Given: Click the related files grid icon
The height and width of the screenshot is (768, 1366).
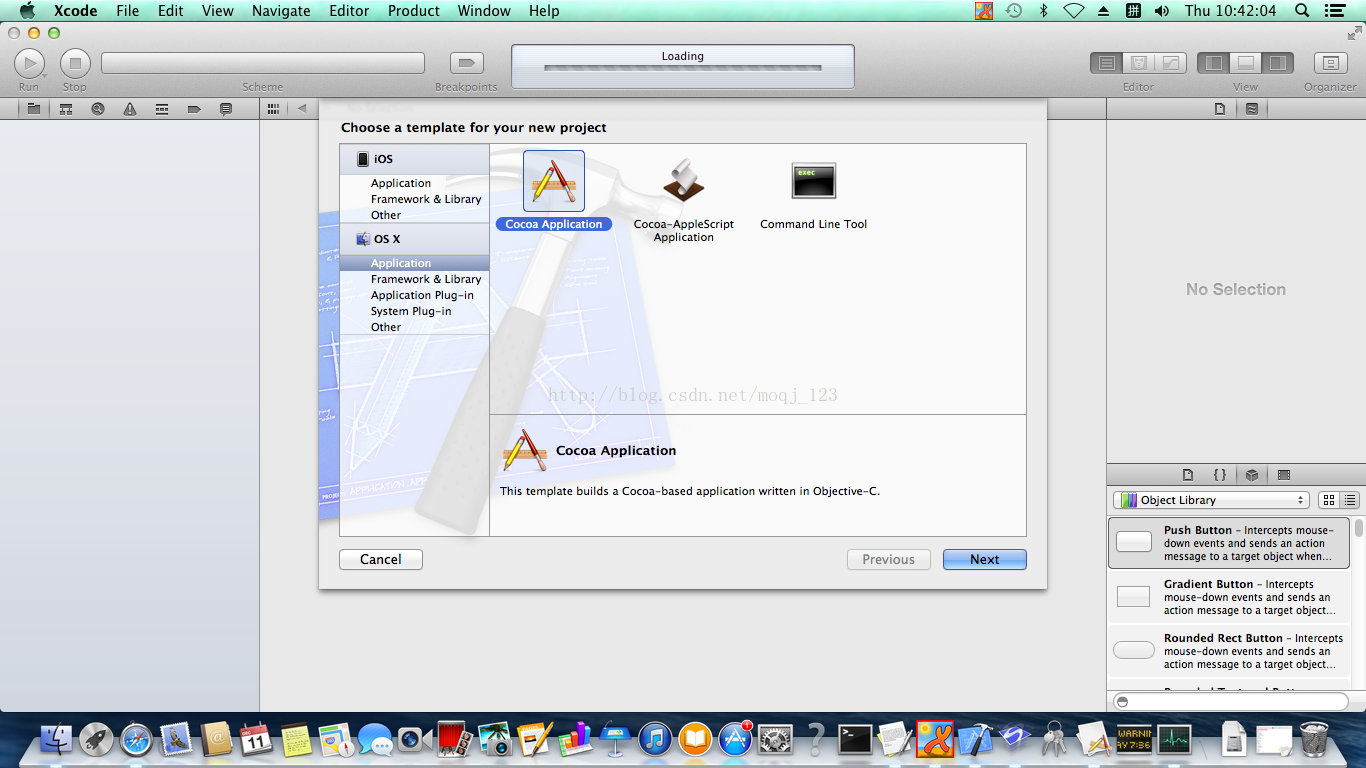Looking at the screenshot, I should 273,109.
